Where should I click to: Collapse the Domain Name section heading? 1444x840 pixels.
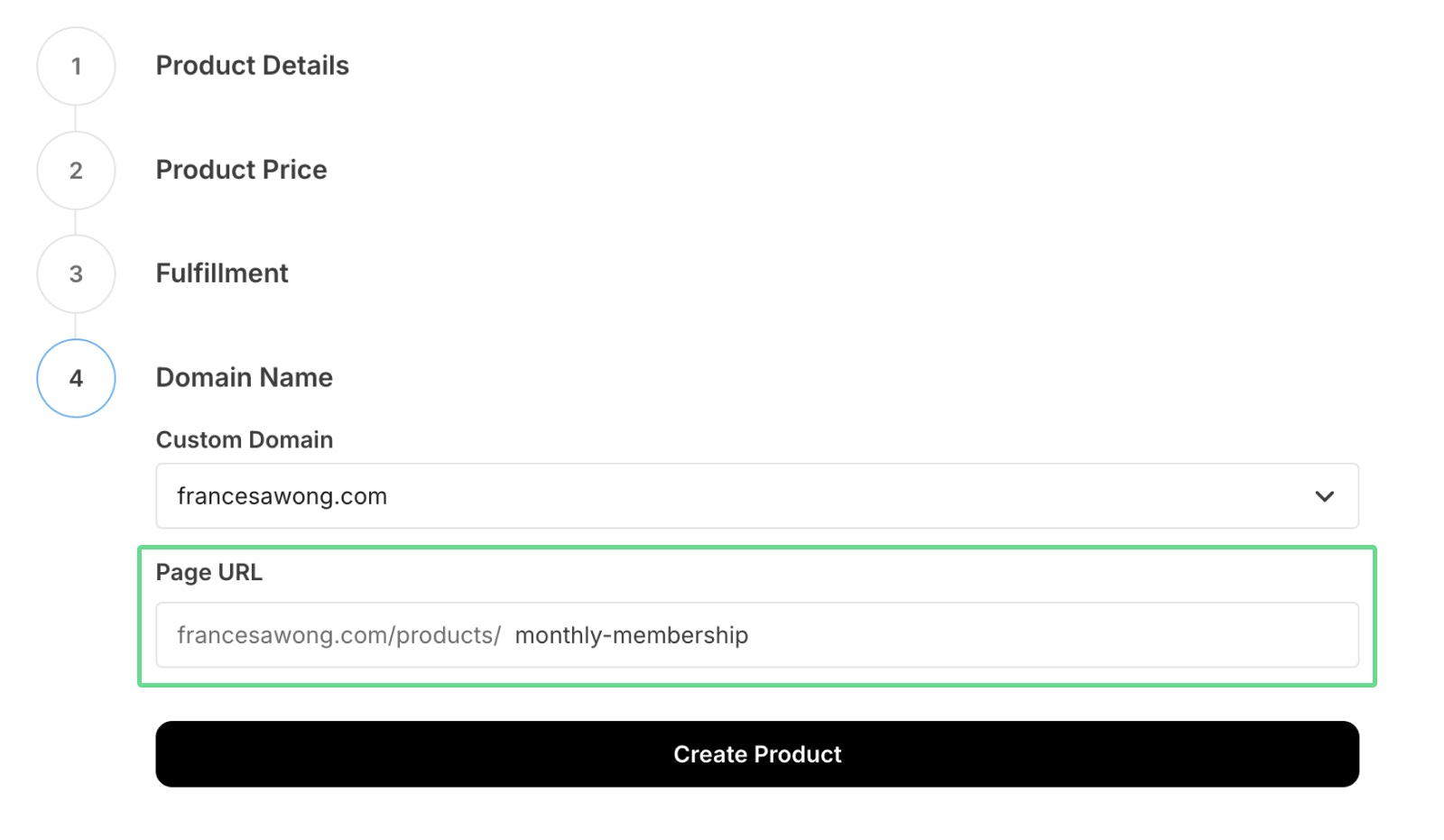pos(244,377)
